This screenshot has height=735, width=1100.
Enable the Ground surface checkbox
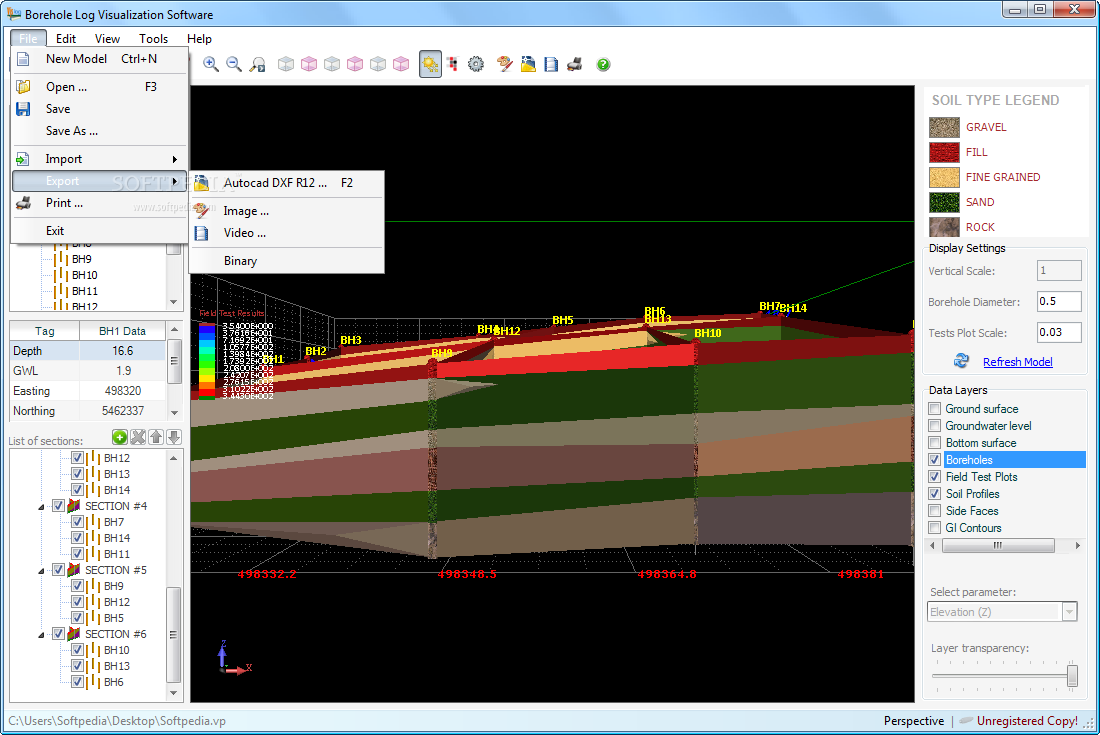[934, 409]
